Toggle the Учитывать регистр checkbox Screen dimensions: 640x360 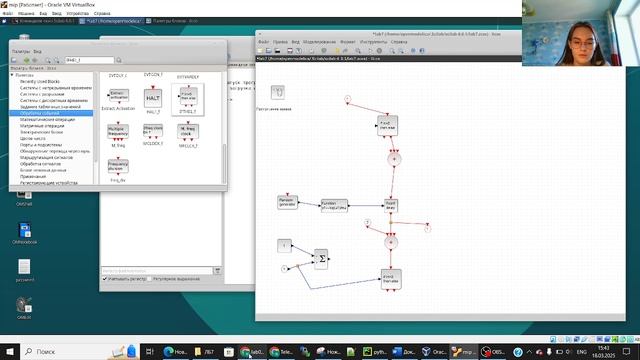click(x=104, y=279)
